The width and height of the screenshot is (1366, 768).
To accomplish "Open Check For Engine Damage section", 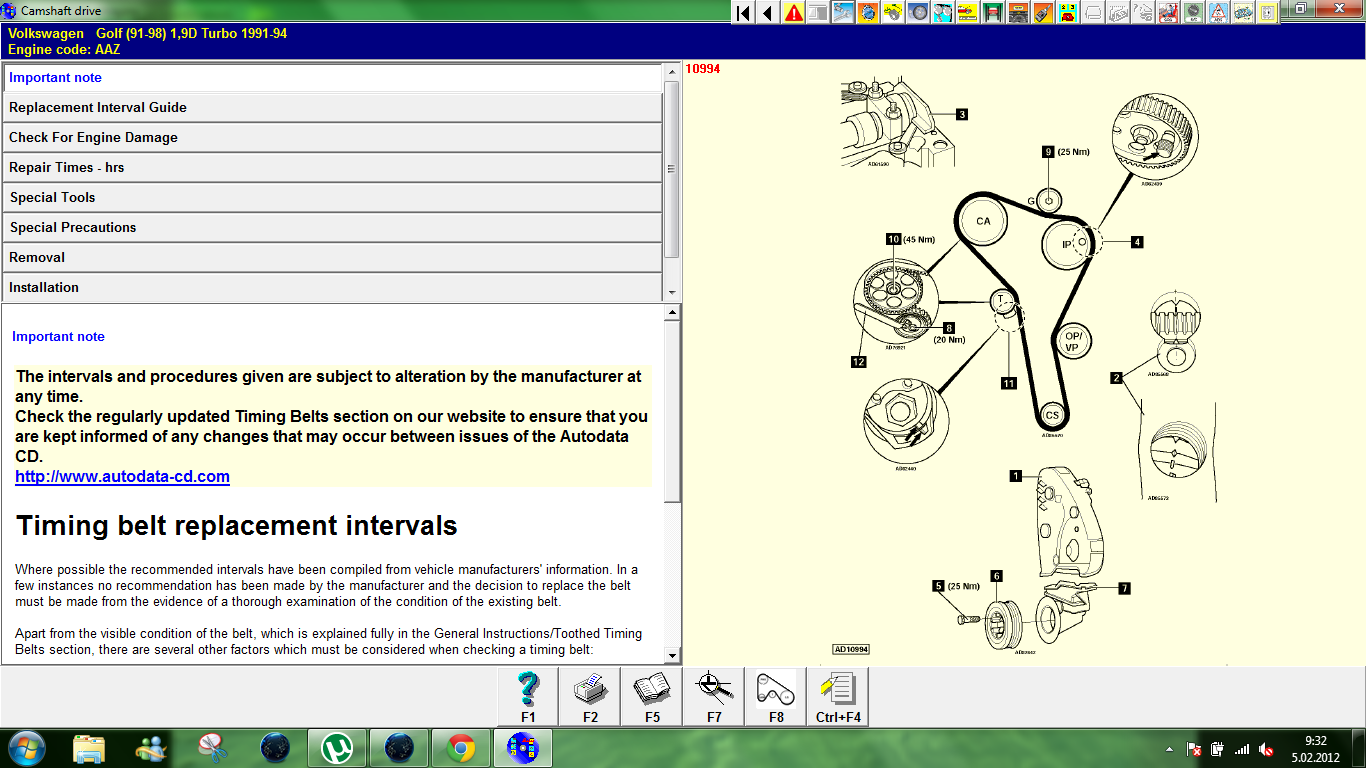I will [333, 138].
